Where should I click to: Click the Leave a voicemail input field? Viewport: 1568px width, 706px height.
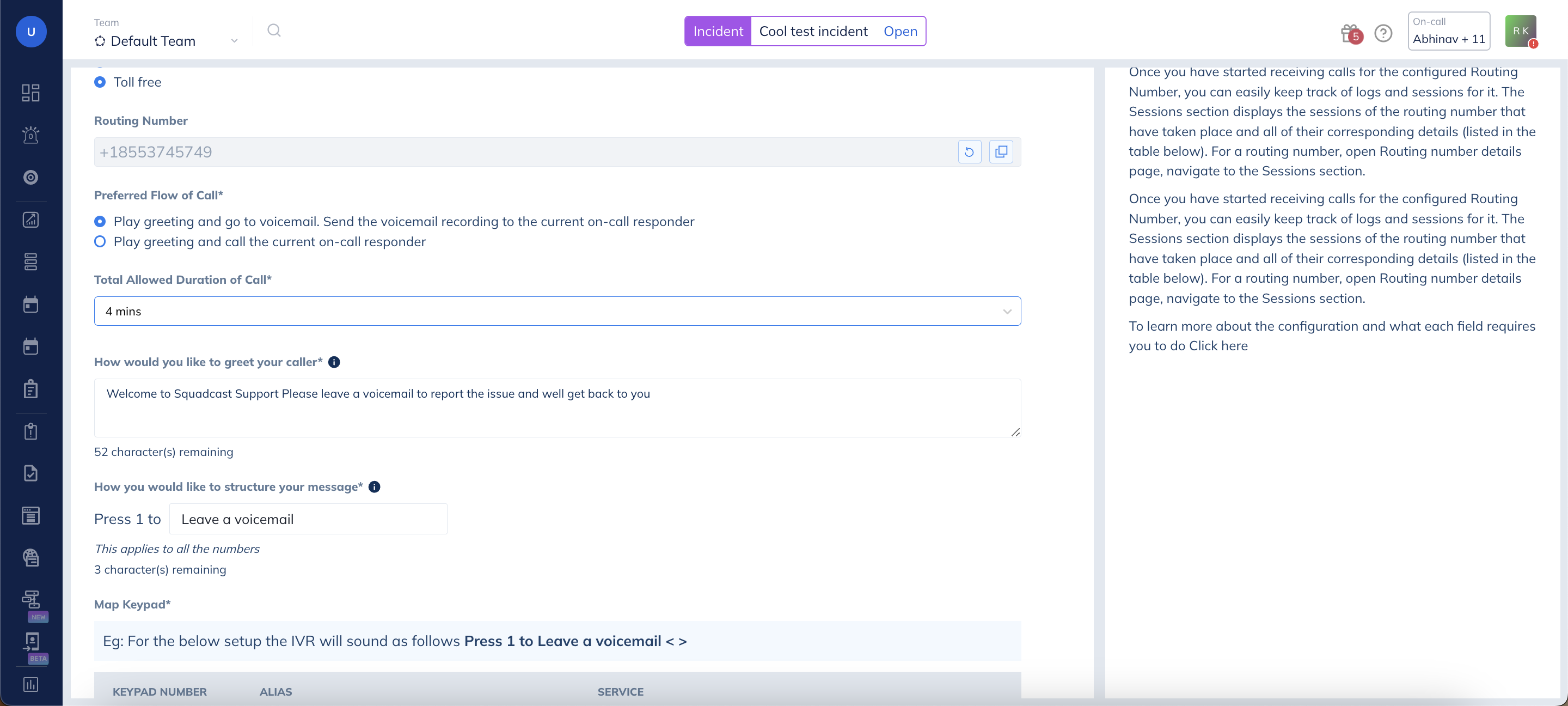308,519
